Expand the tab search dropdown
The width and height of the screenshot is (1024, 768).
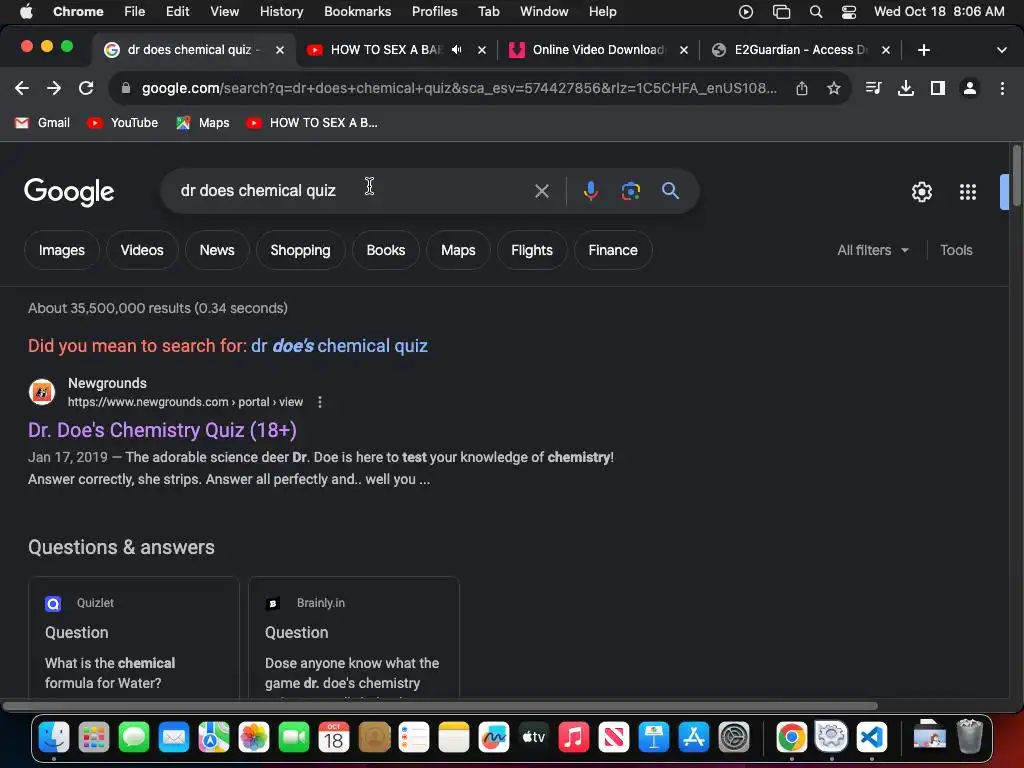[1001, 50]
